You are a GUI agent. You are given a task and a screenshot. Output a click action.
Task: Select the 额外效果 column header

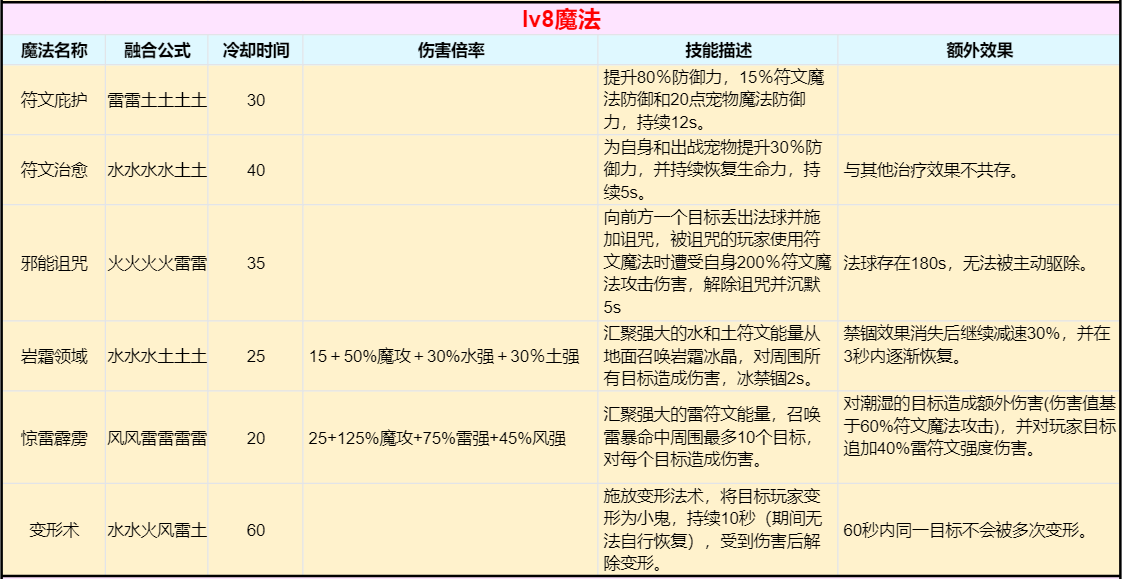tap(979, 50)
